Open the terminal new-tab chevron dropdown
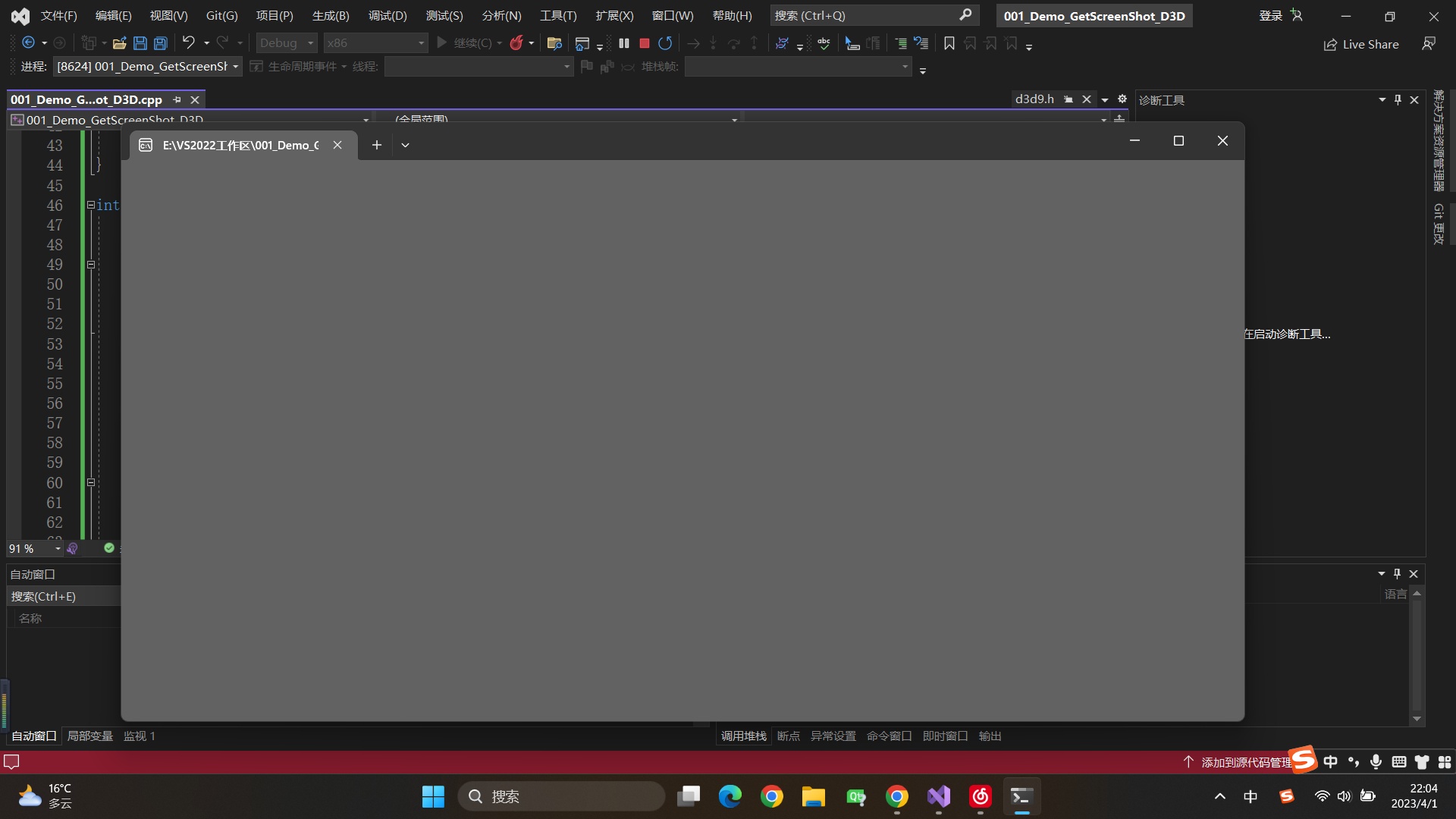Screen dimensions: 1456x819 coord(405,145)
